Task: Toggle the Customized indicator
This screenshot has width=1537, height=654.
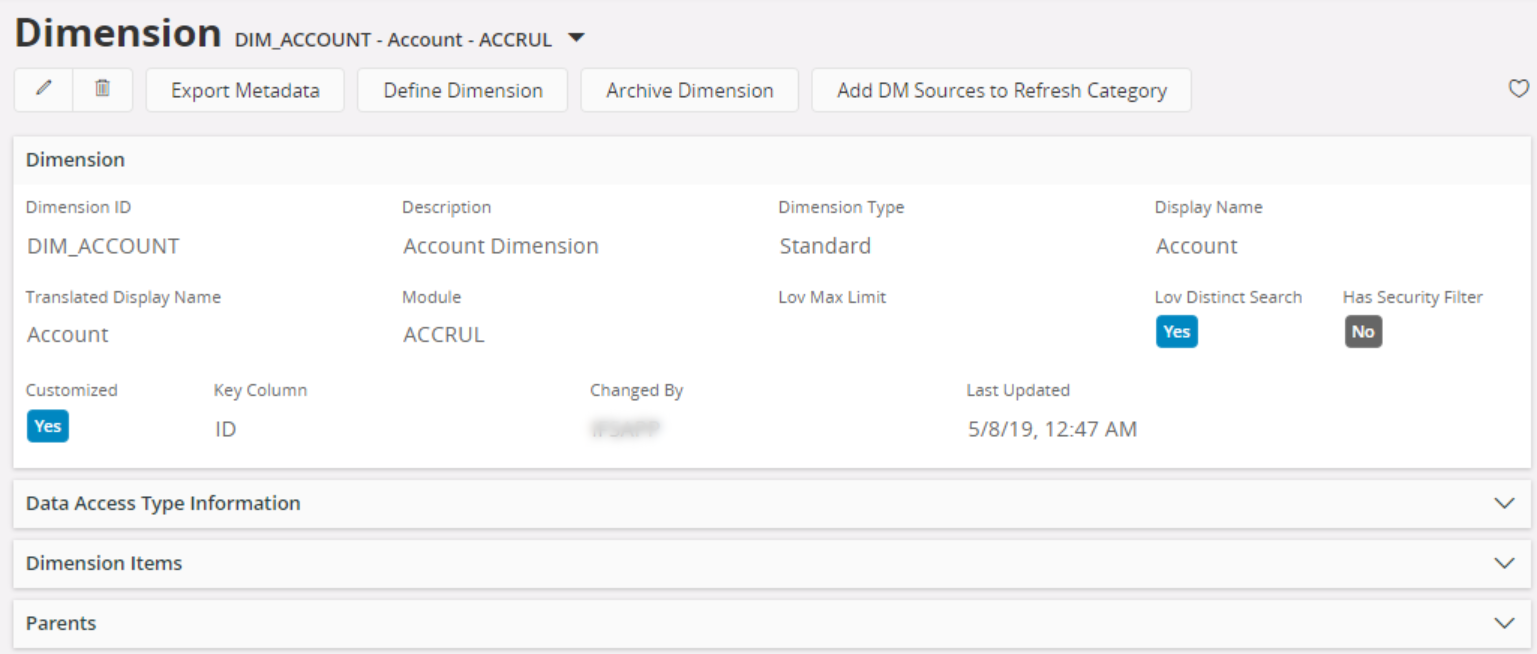Action: tap(47, 425)
